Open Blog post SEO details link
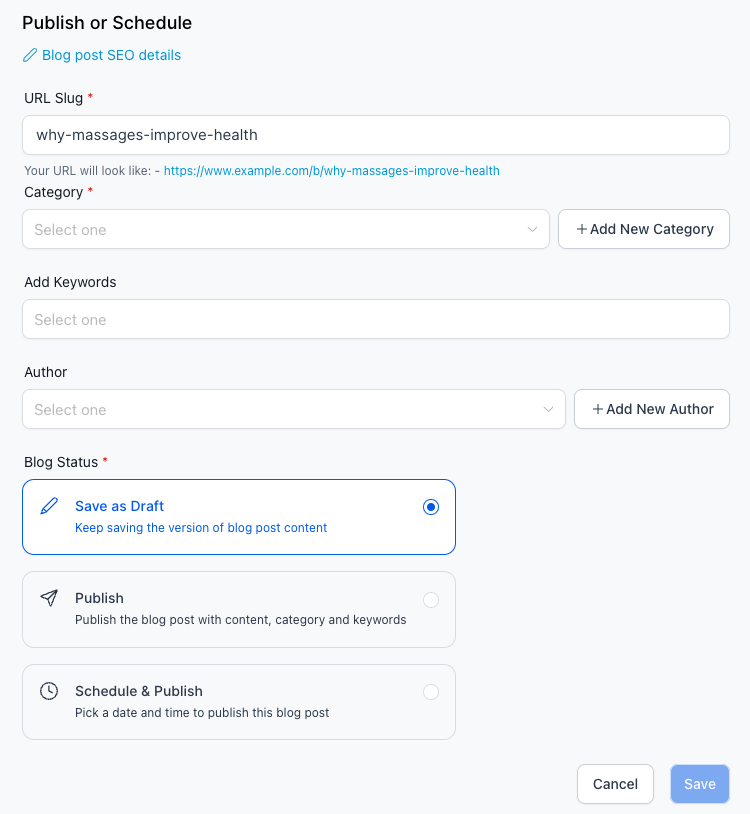The height and width of the screenshot is (814, 750). click(111, 55)
